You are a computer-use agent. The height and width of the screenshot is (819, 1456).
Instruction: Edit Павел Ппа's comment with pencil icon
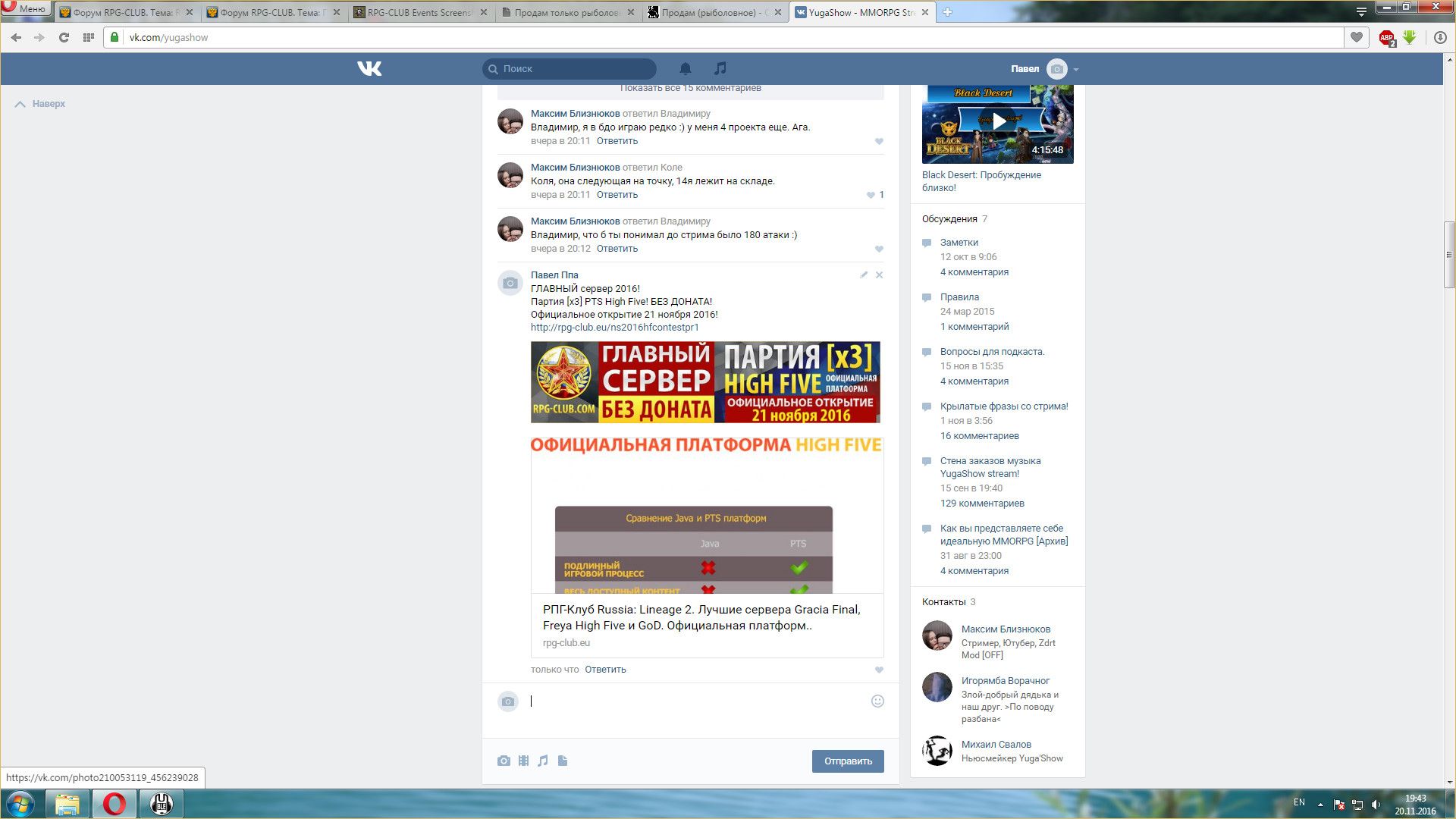(x=864, y=275)
